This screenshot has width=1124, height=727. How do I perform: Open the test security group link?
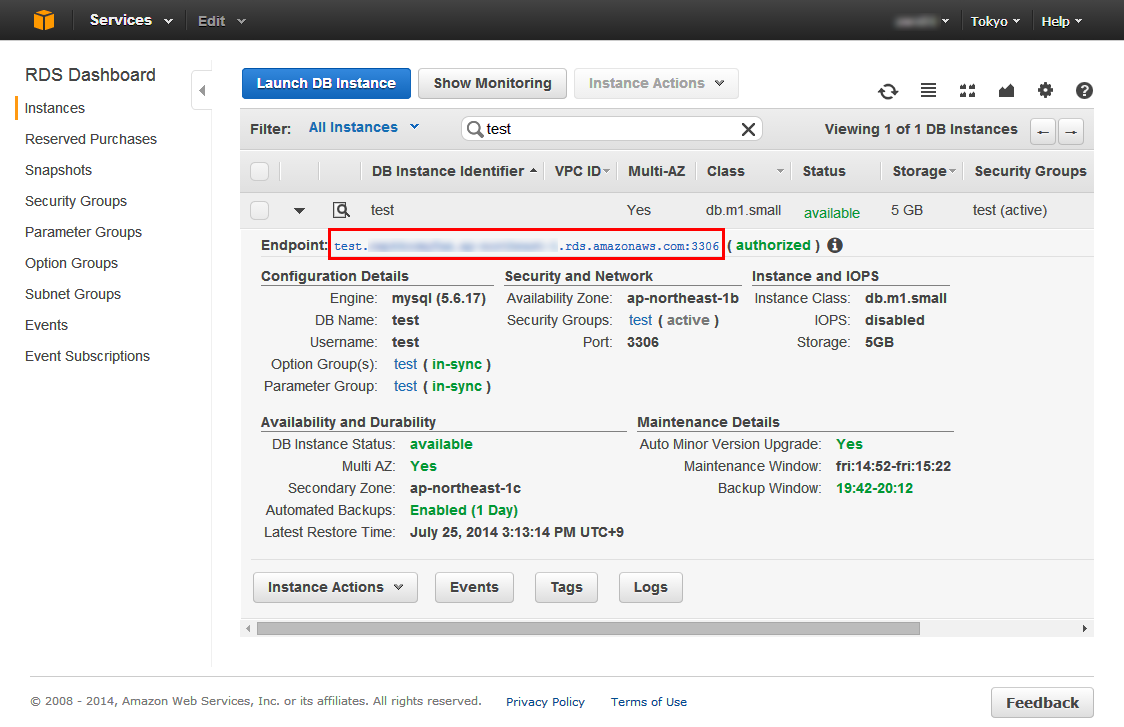click(x=640, y=320)
